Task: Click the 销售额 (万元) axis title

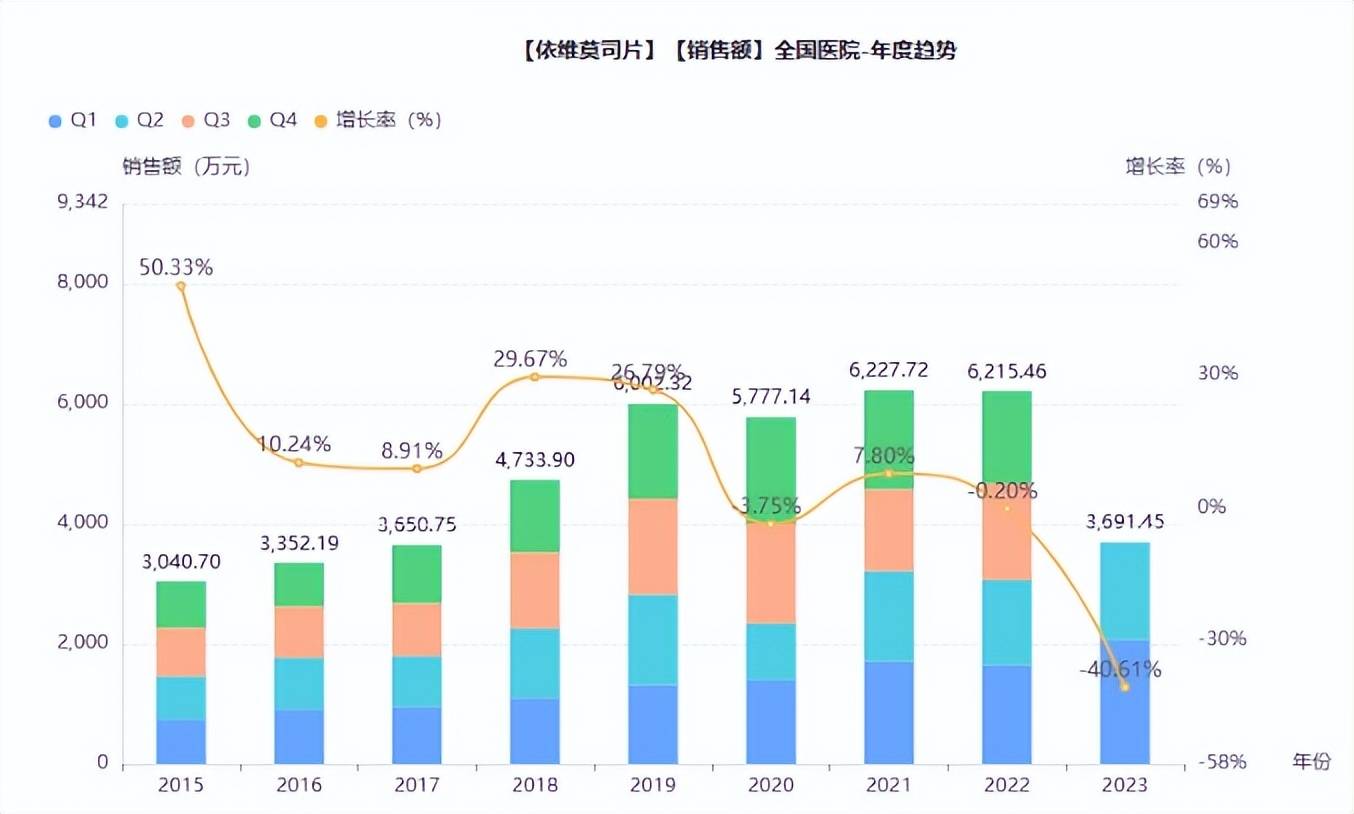Action: 187,167
